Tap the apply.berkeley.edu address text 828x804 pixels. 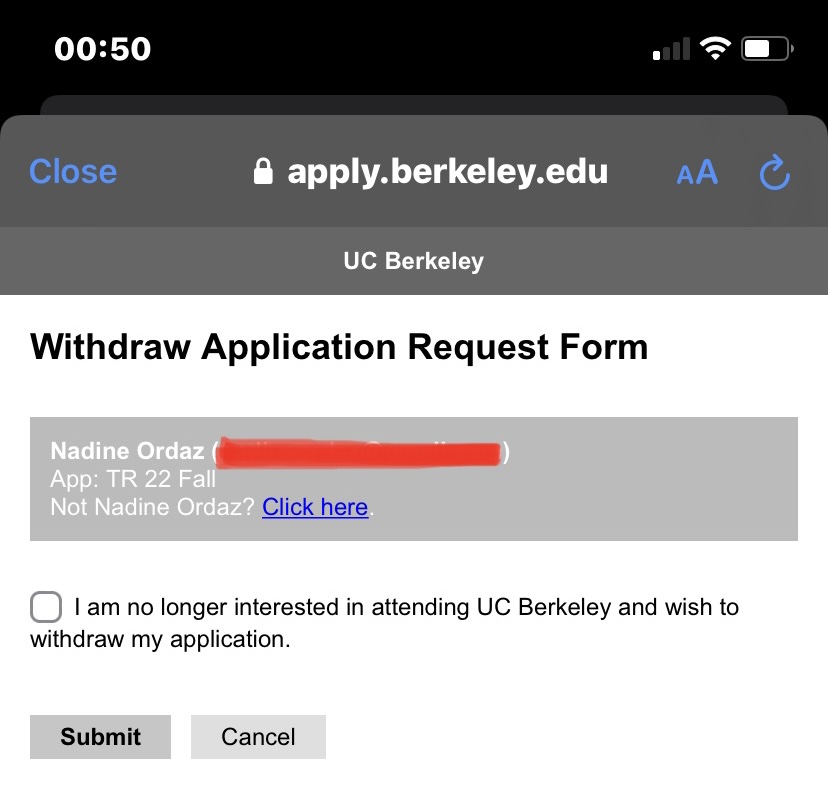coord(447,172)
